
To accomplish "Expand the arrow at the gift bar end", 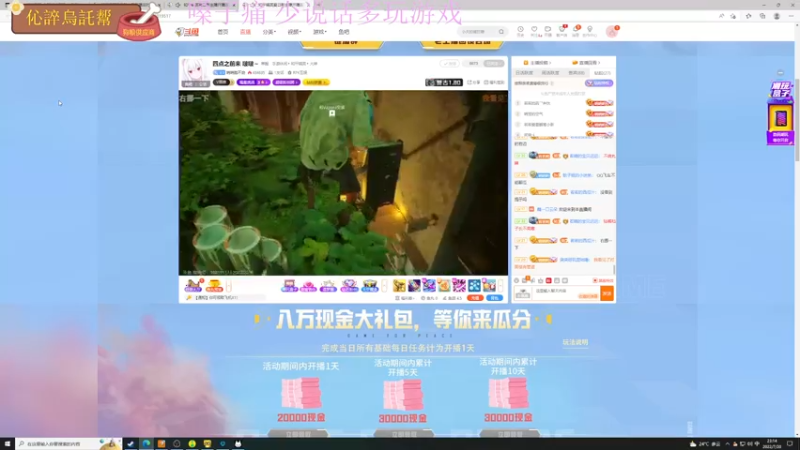I will [x=501, y=286].
